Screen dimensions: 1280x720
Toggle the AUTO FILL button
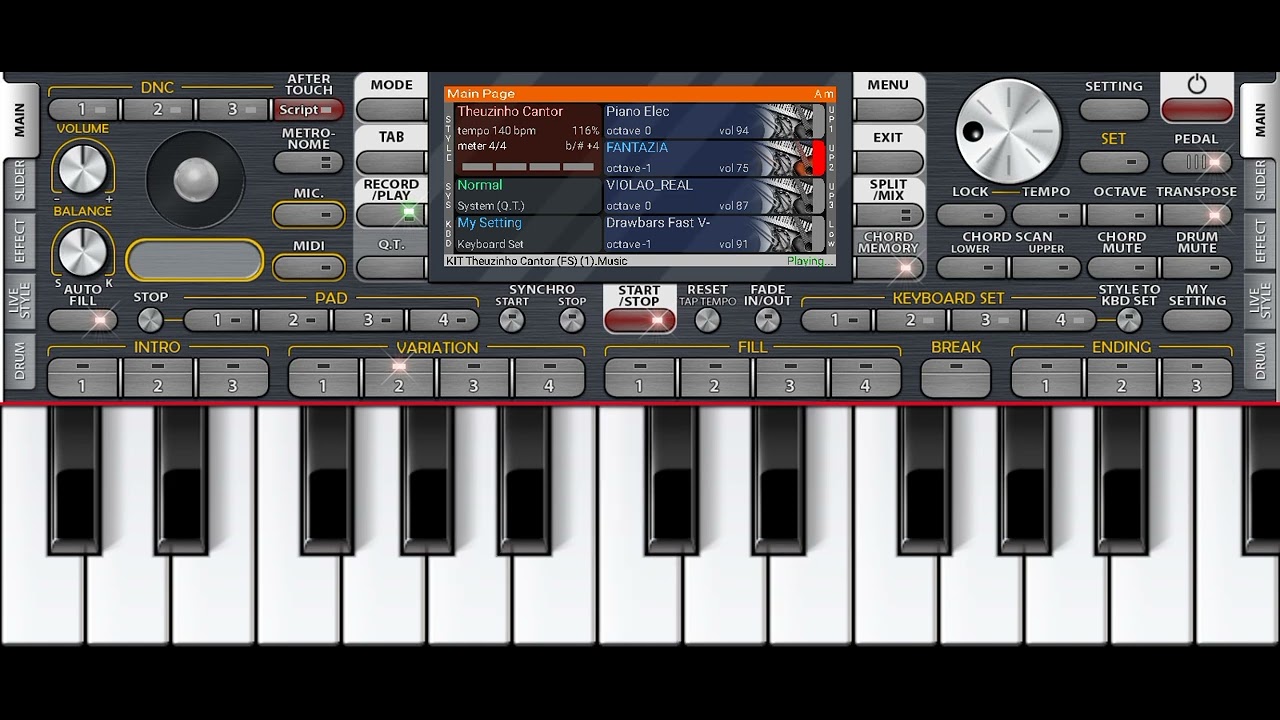click(x=82, y=321)
